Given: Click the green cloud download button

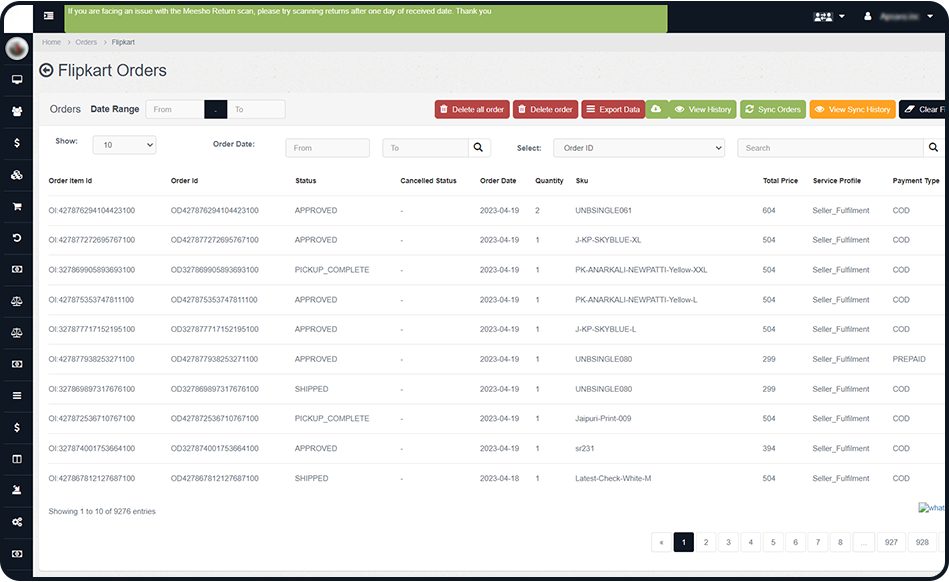Looking at the screenshot, I should [x=656, y=109].
